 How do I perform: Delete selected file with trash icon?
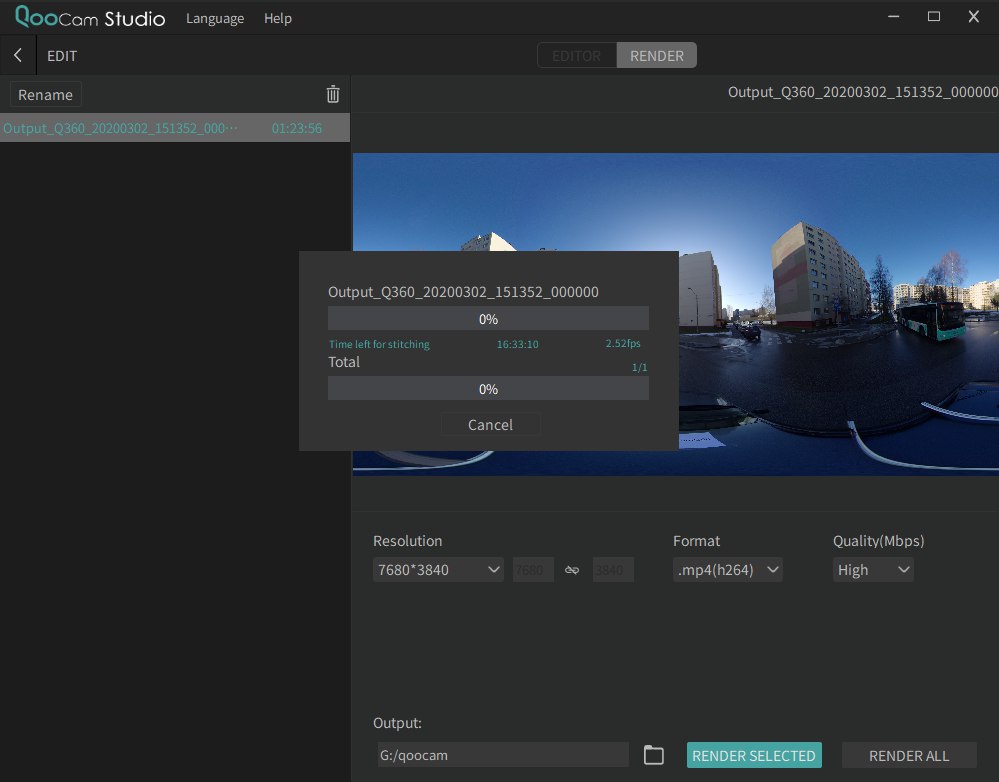click(333, 94)
